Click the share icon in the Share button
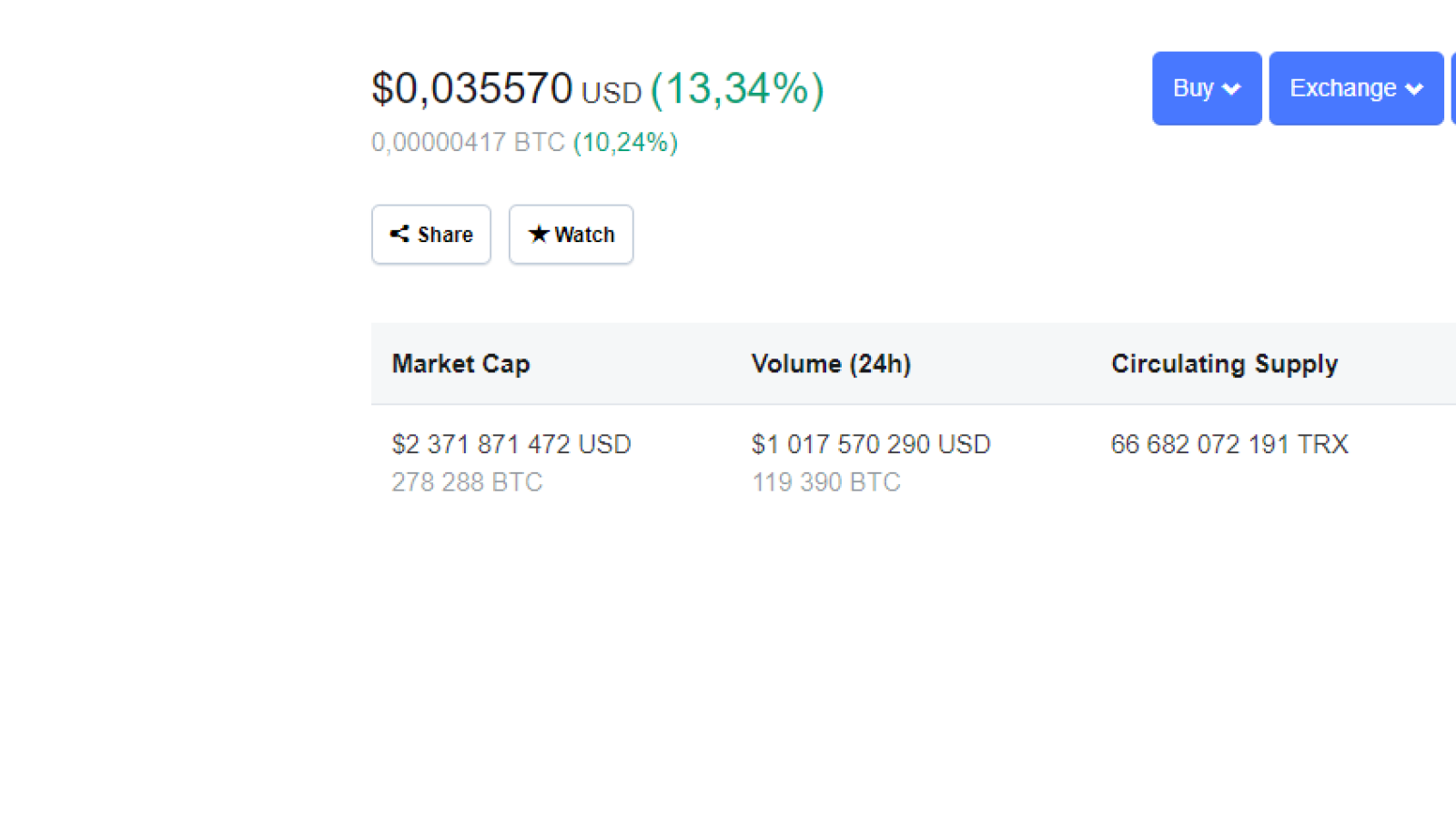This screenshot has width=1456, height=819. 399,234
